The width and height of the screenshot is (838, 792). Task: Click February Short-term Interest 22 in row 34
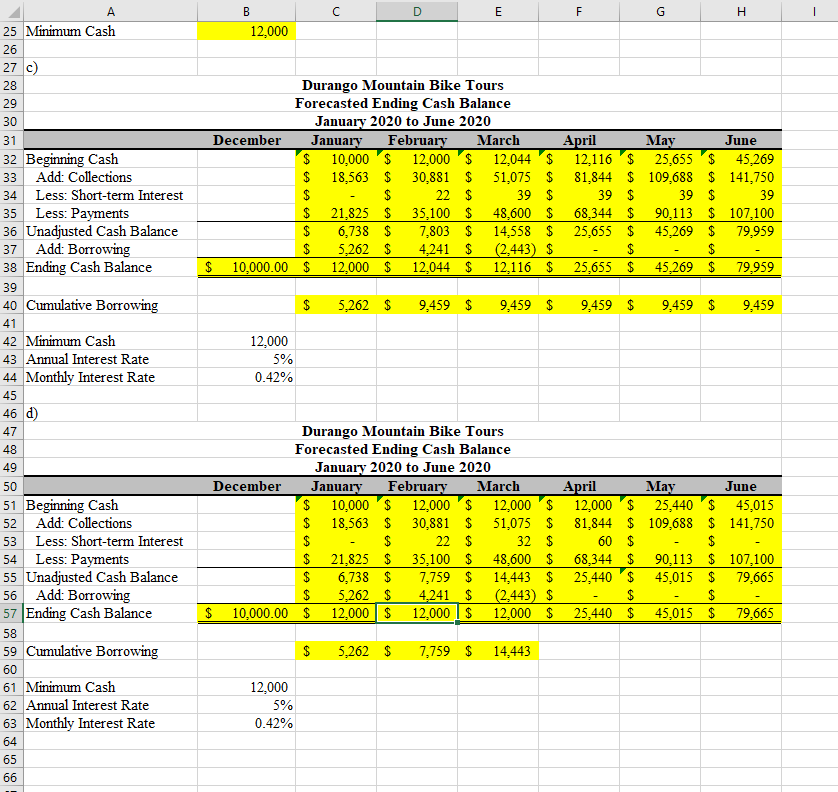(x=417, y=195)
